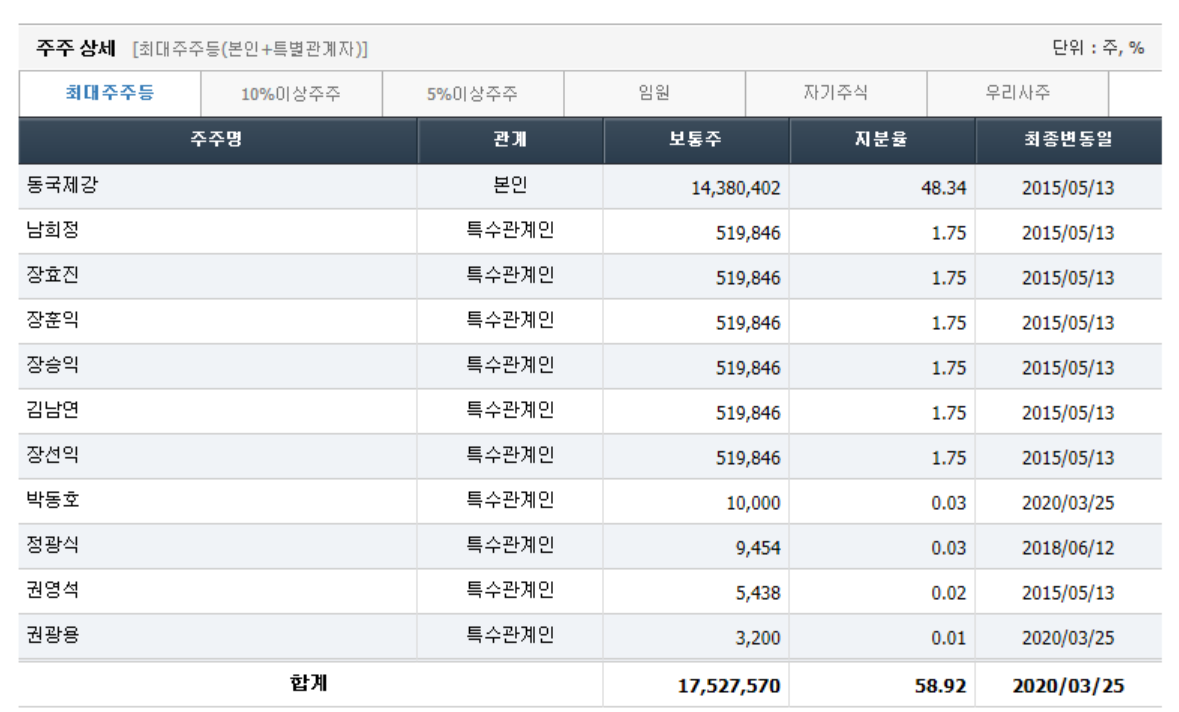Switch to the 최대주주등 tab

click(110, 93)
